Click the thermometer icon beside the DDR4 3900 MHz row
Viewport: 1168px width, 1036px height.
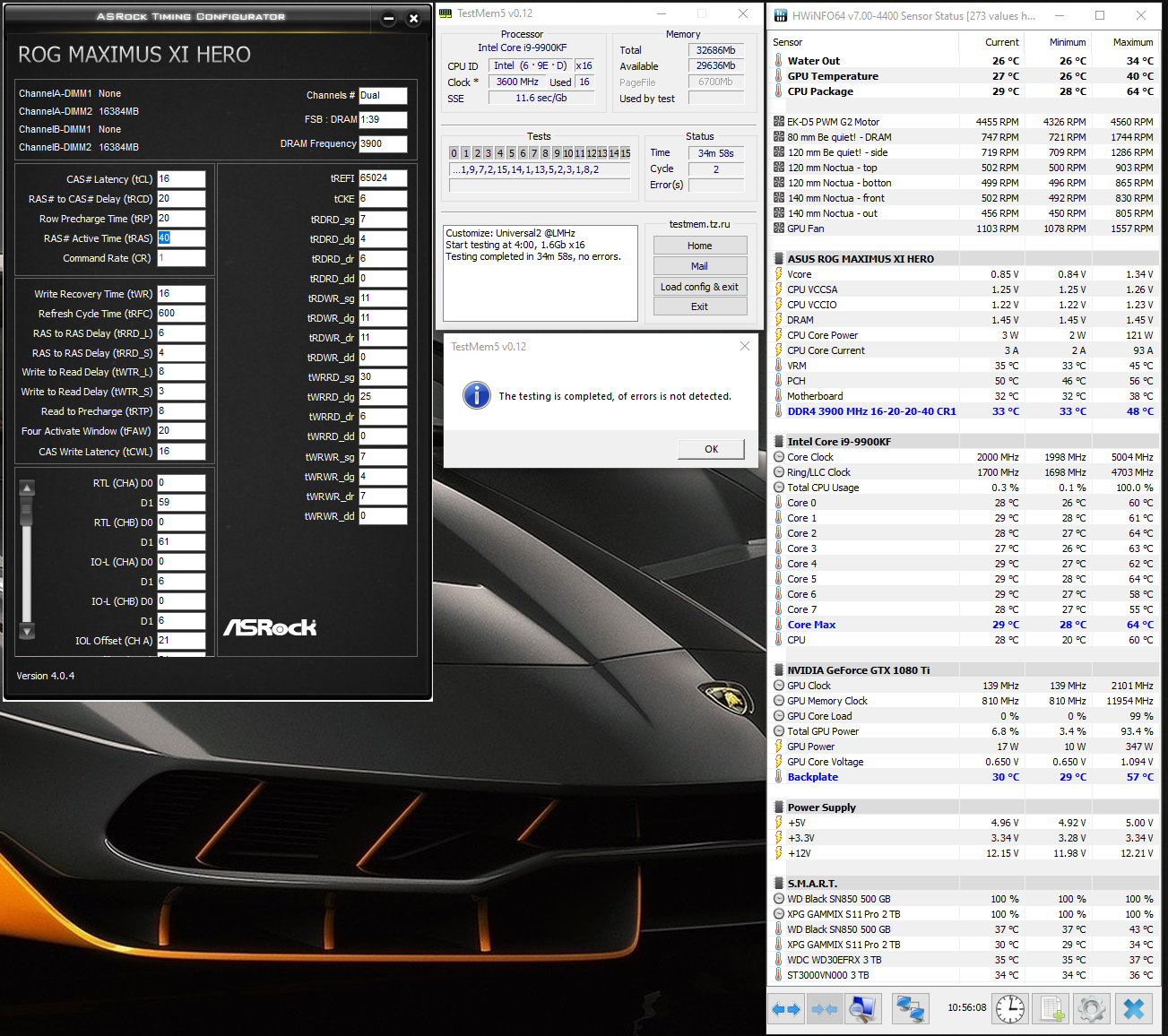pos(779,411)
